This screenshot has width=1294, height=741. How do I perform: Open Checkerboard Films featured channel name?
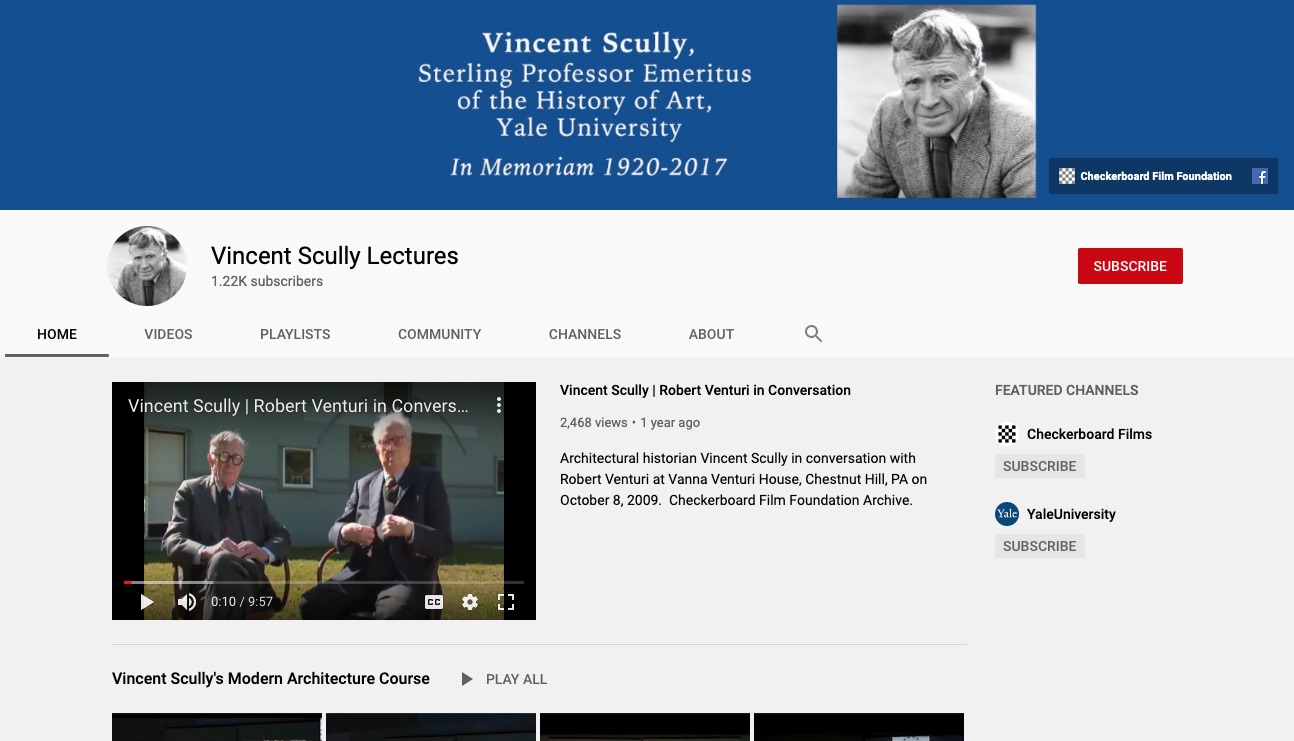1089,434
